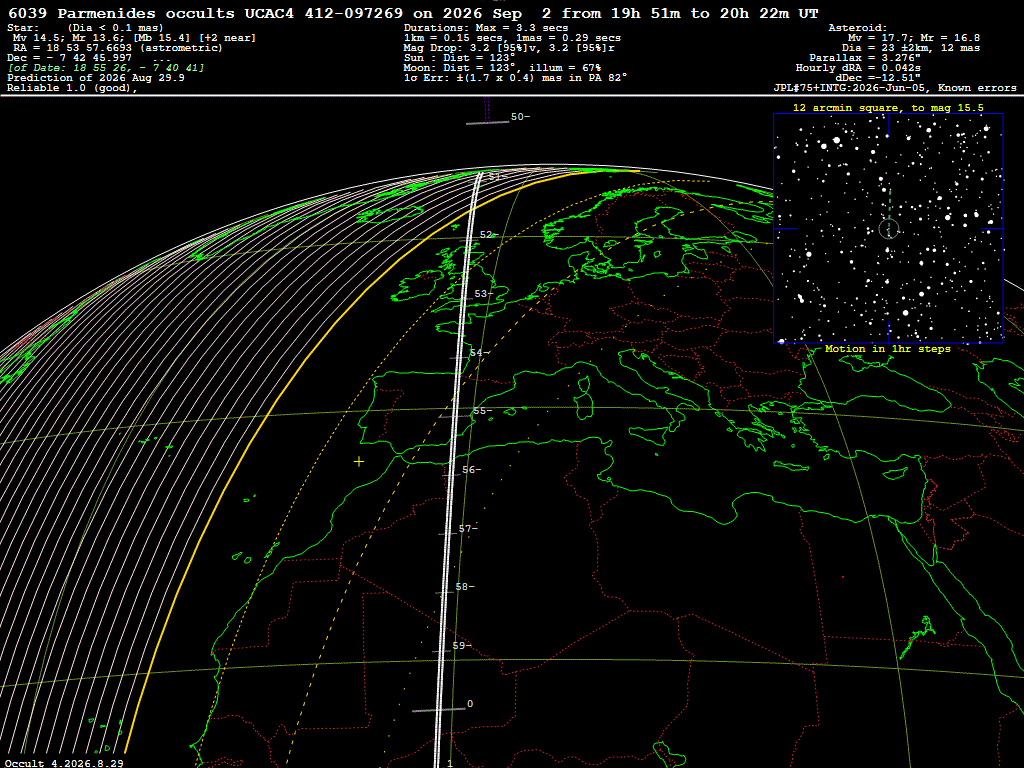This screenshot has width=1024, height=768.
Task: Click the JPL#75 orbit source text
Action: 895,88
